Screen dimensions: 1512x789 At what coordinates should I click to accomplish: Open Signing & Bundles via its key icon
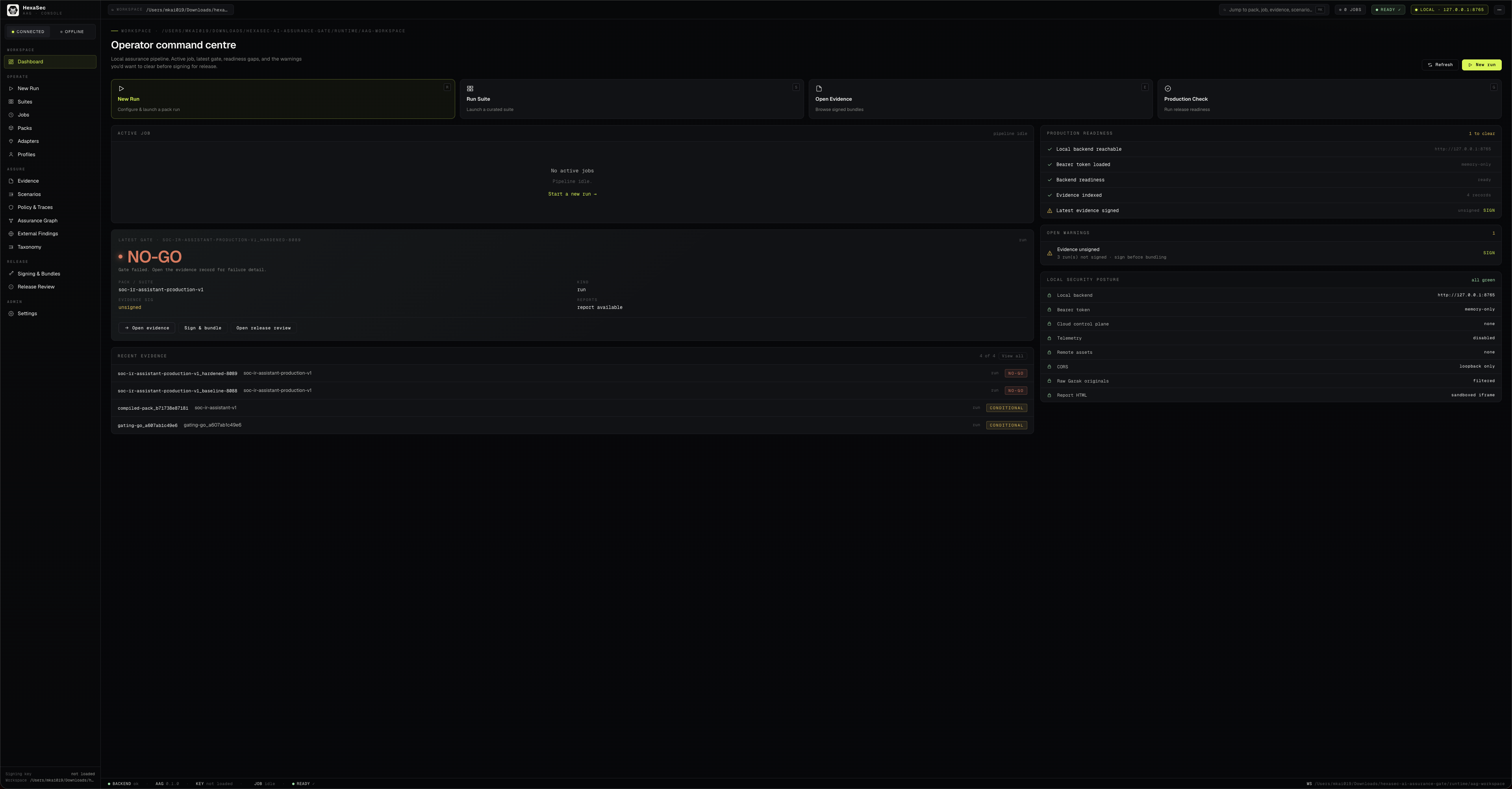[11, 274]
